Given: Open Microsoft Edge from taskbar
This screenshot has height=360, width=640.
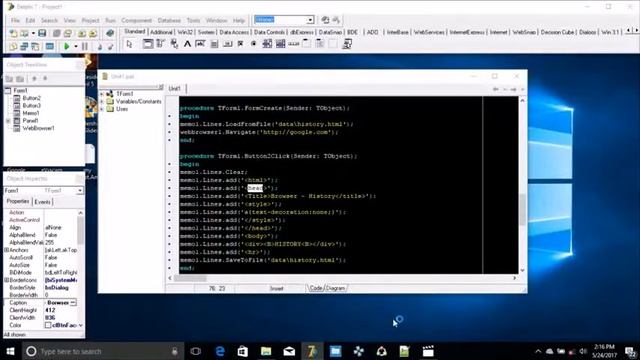Looking at the screenshot, I should (x=220, y=351).
